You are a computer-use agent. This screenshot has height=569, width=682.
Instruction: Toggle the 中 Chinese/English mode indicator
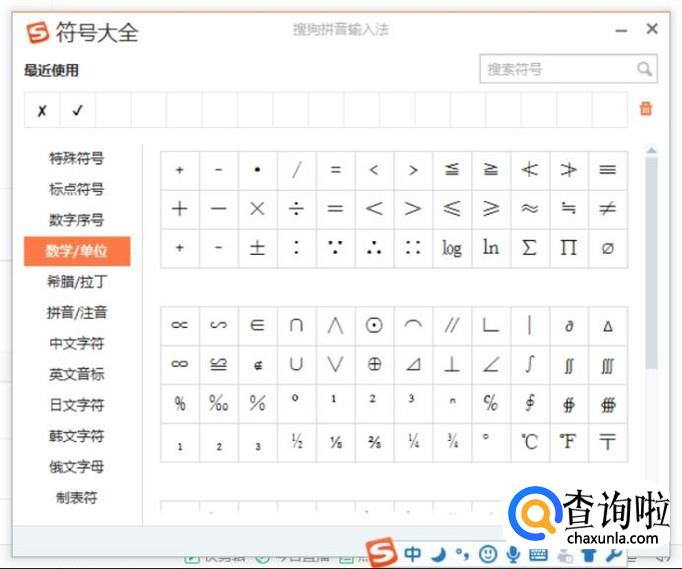pyautogui.click(x=412, y=554)
